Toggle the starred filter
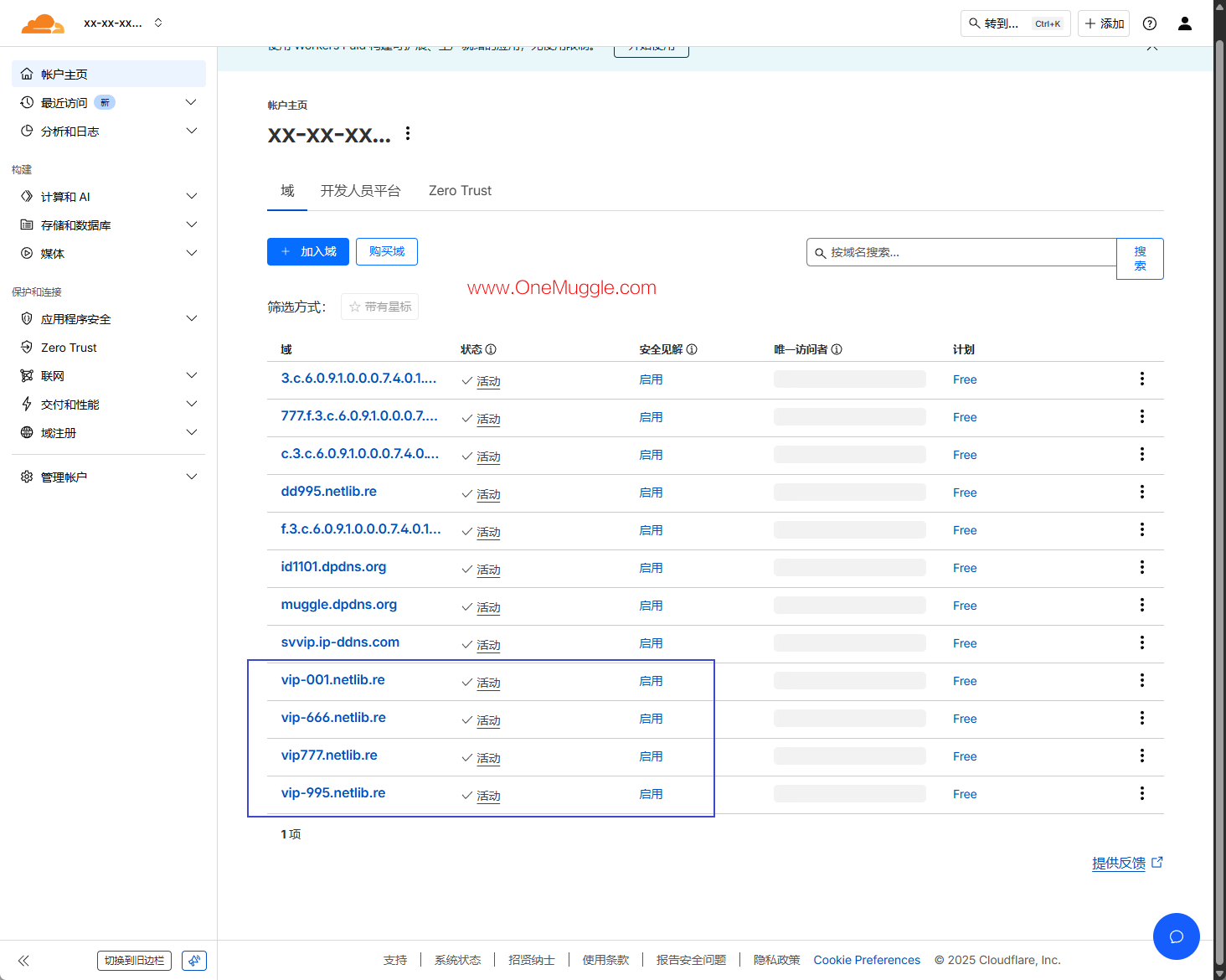The height and width of the screenshot is (980, 1226). coord(379,307)
